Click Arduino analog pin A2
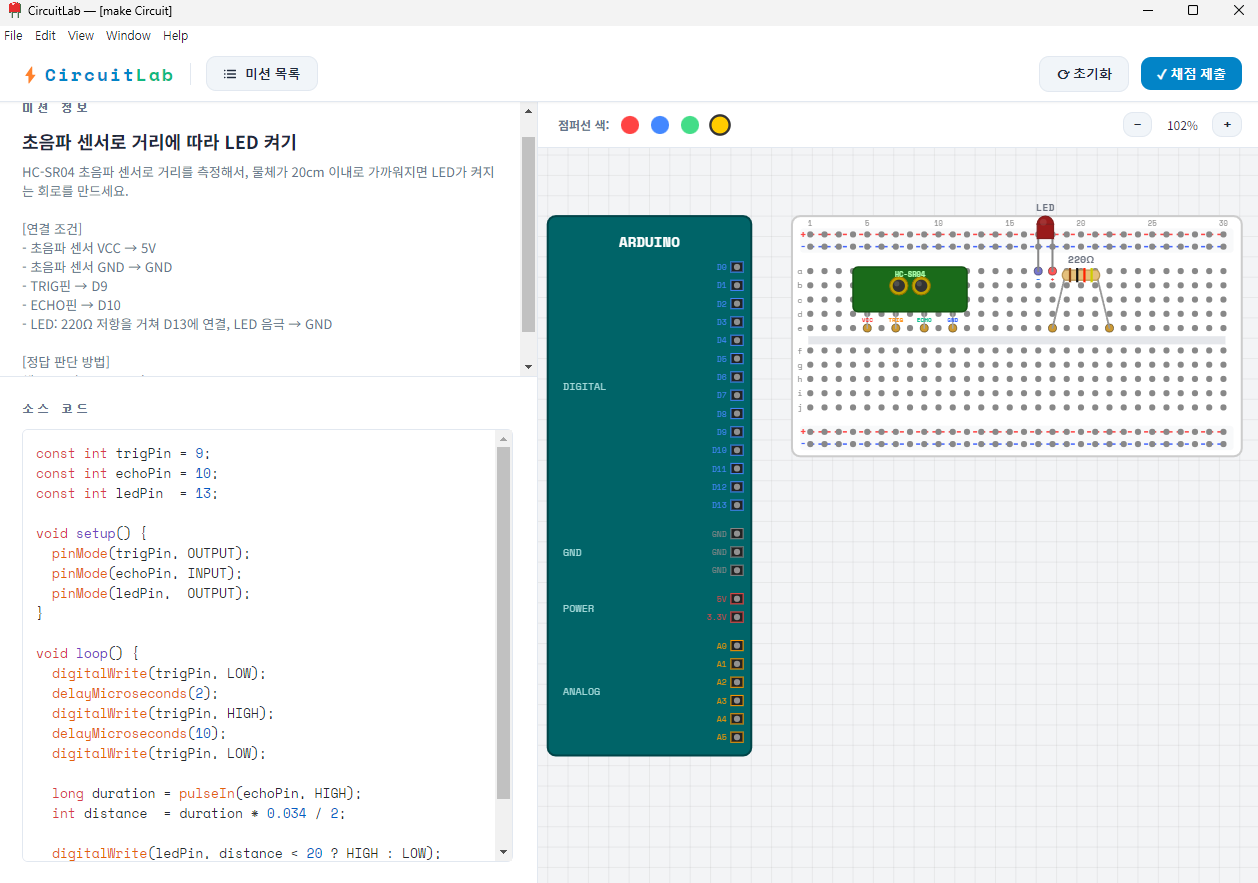 click(737, 682)
